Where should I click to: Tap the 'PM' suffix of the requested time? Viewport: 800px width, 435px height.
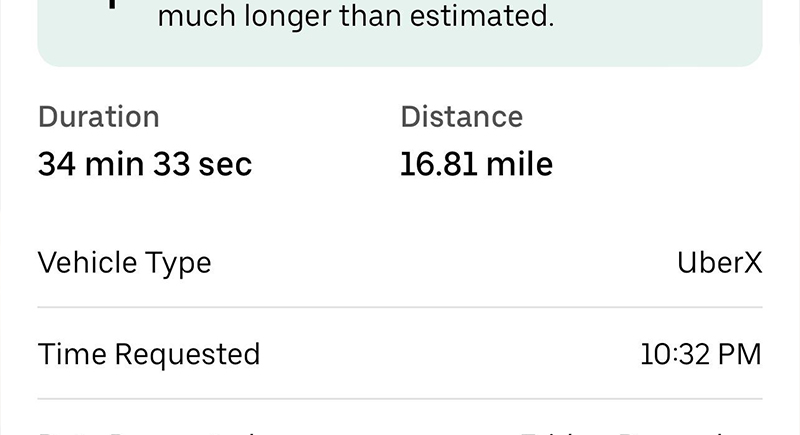tap(740, 354)
